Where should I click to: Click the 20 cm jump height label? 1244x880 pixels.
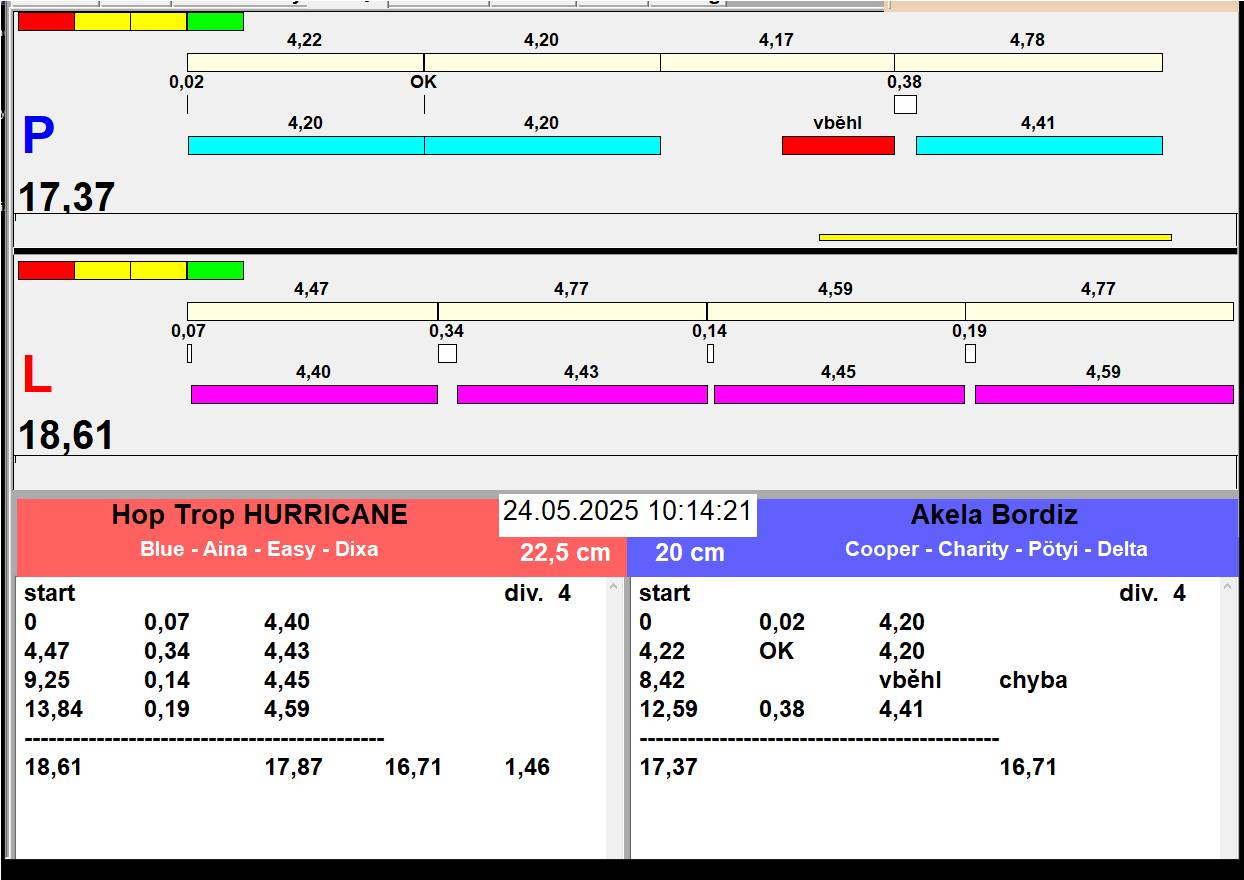[x=690, y=553]
